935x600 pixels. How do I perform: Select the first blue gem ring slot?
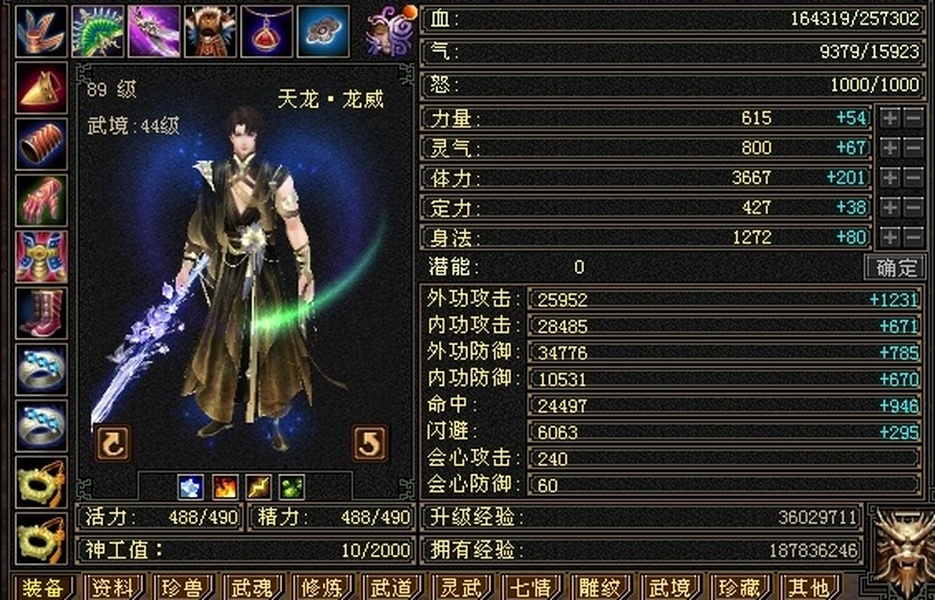click(41, 369)
